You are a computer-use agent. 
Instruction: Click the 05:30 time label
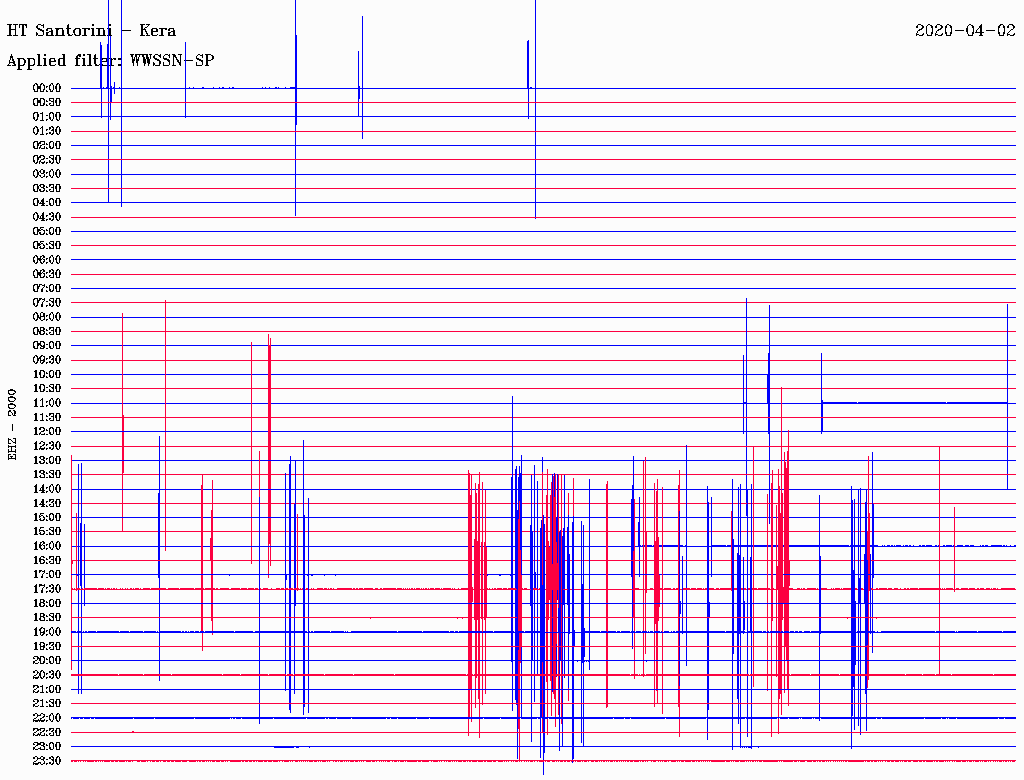pyautogui.click(x=47, y=246)
